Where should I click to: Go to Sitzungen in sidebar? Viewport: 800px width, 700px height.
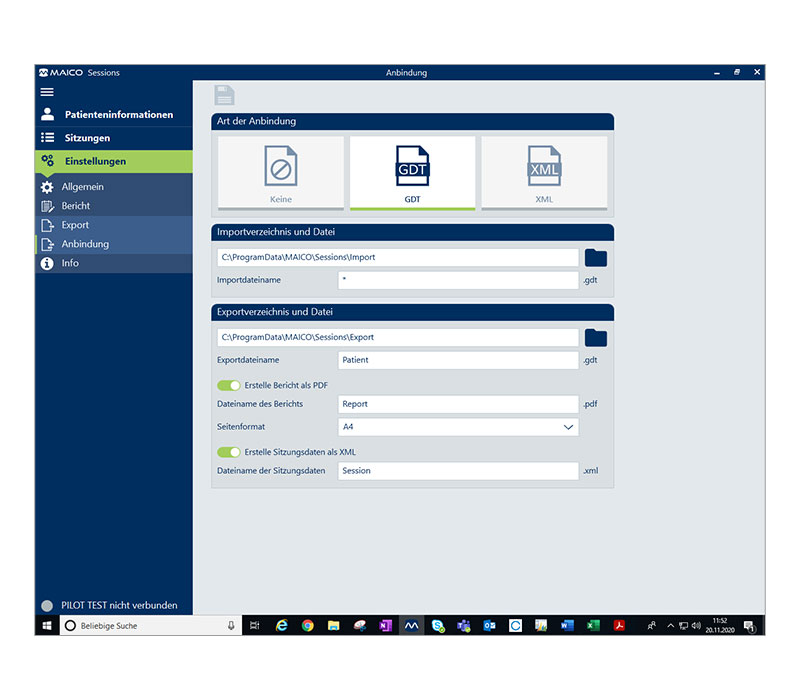[87, 138]
